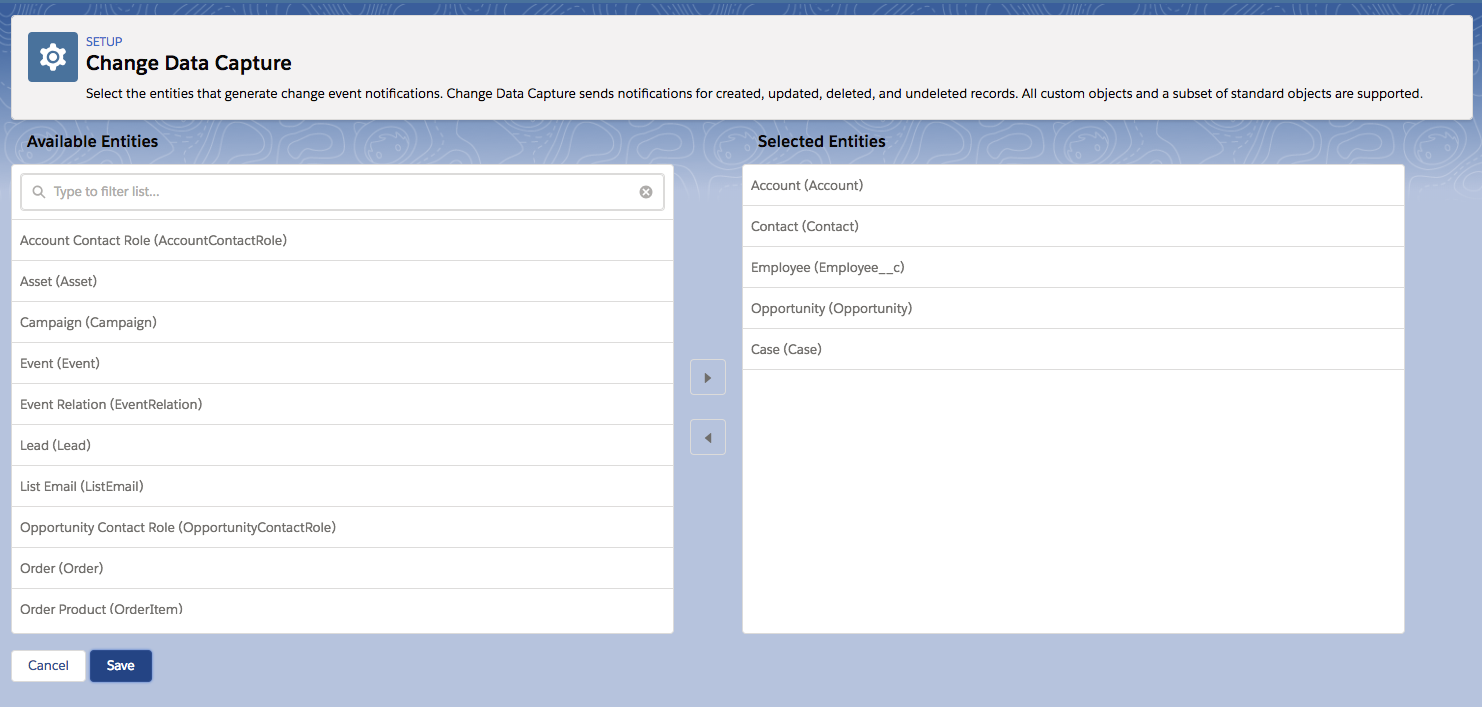
Task: Select Case (Case) in Selected Entities
Action: click(x=786, y=349)
